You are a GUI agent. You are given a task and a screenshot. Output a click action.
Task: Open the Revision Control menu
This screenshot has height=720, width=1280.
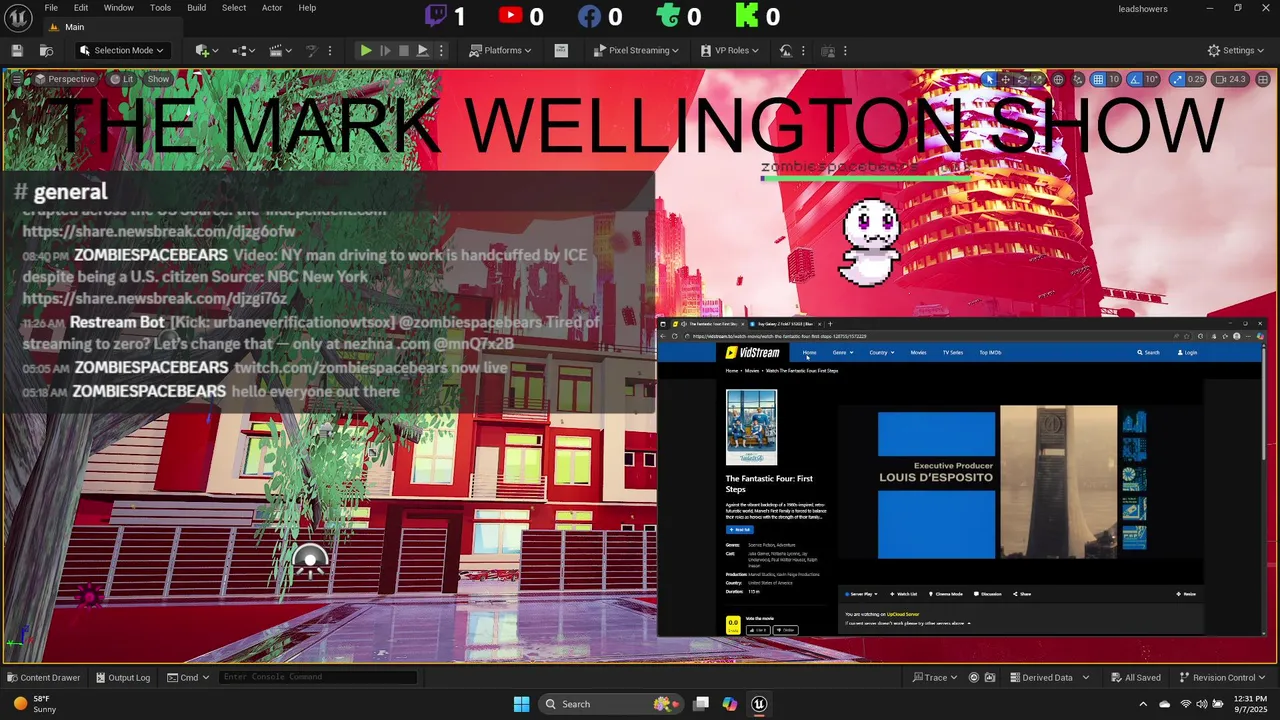[1222, 677]
